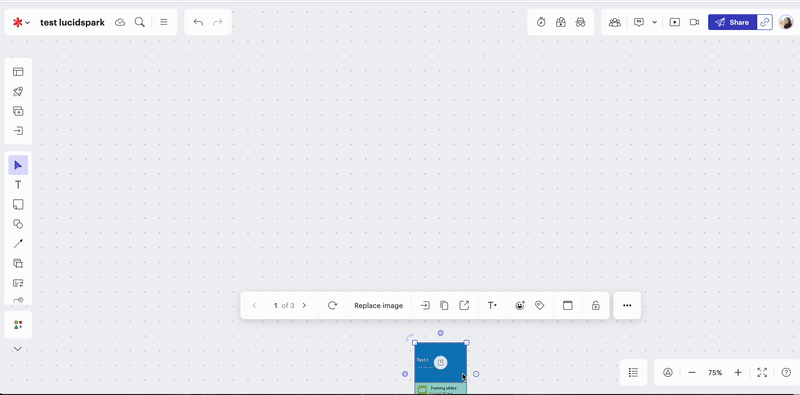Viewport: 800px width, 395px height.
Task: Click the Share button
Action: click(x=732, y=22)
